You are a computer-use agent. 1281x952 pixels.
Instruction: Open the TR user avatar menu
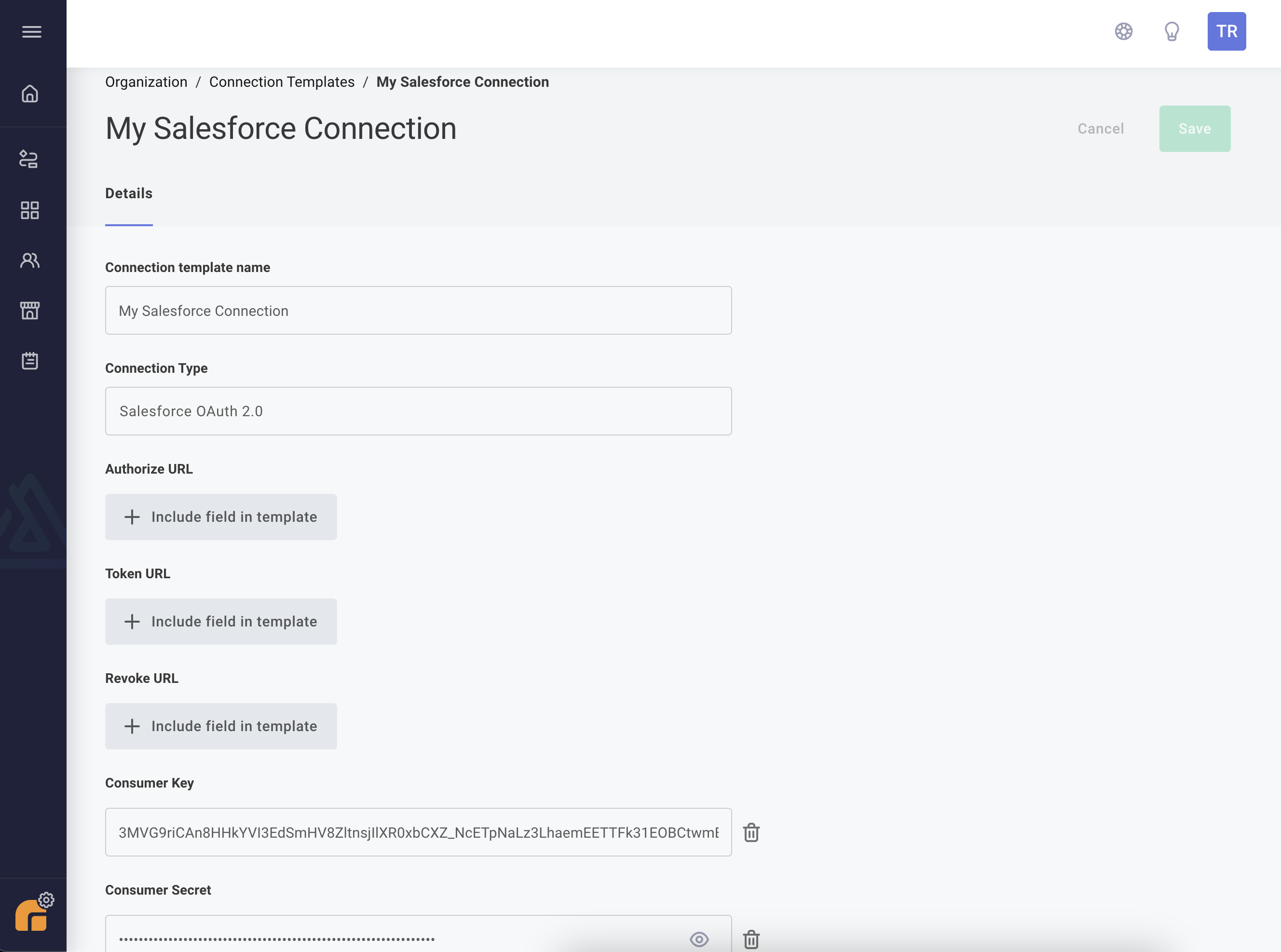1226,31
